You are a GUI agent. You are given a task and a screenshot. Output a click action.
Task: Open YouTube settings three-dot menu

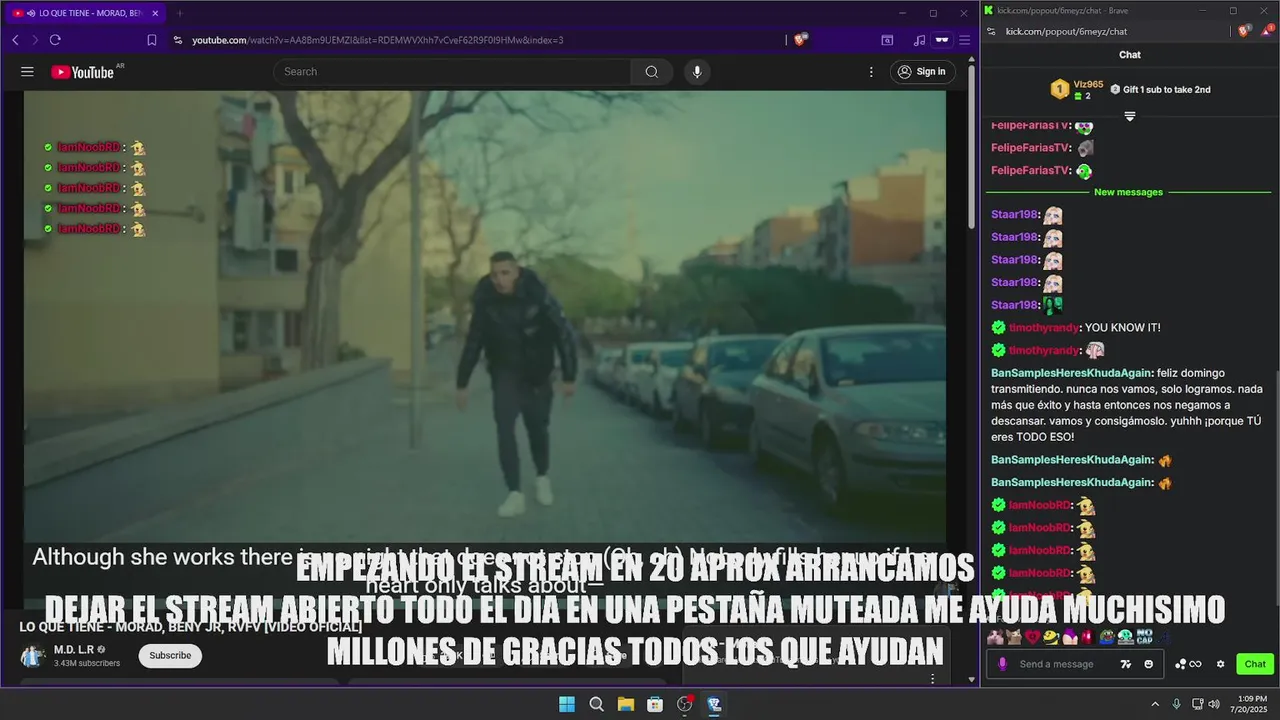point(871,72)
